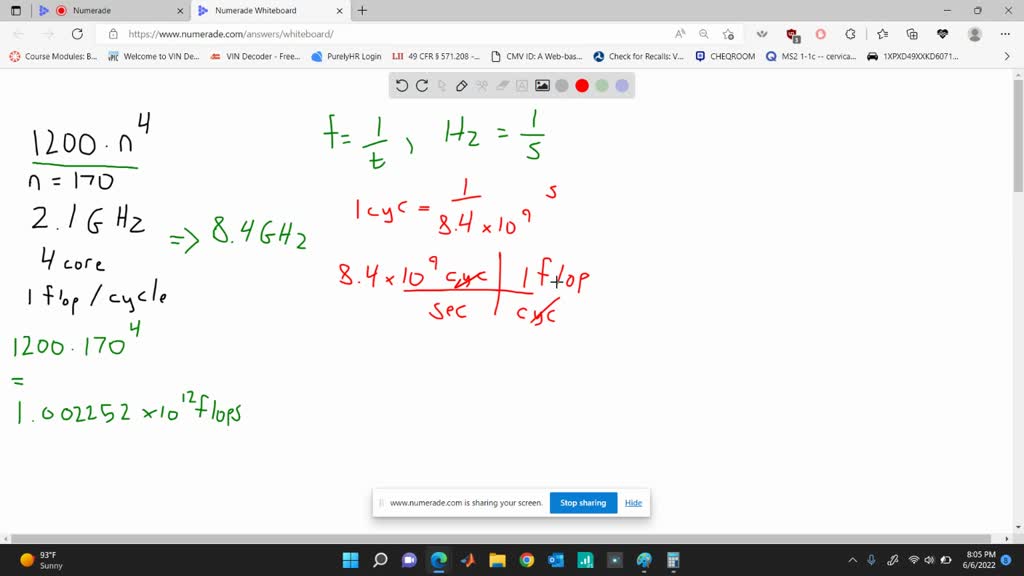Toggle the favorites star for this page
1024x576 pixels.
point(727,32)
